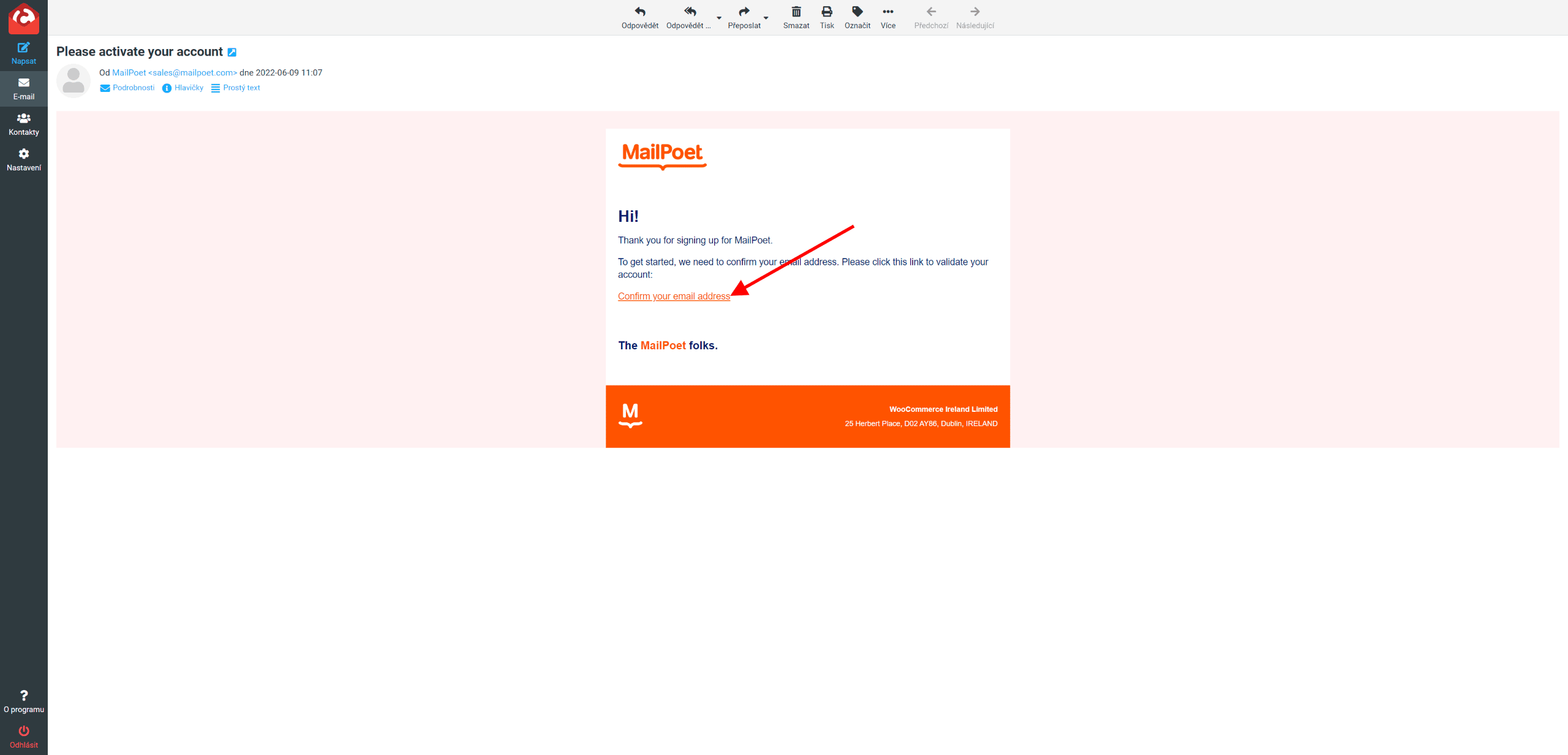Open Nastavení settings section
Viewport: 1568px width, 755px height.
click(24, 160)
